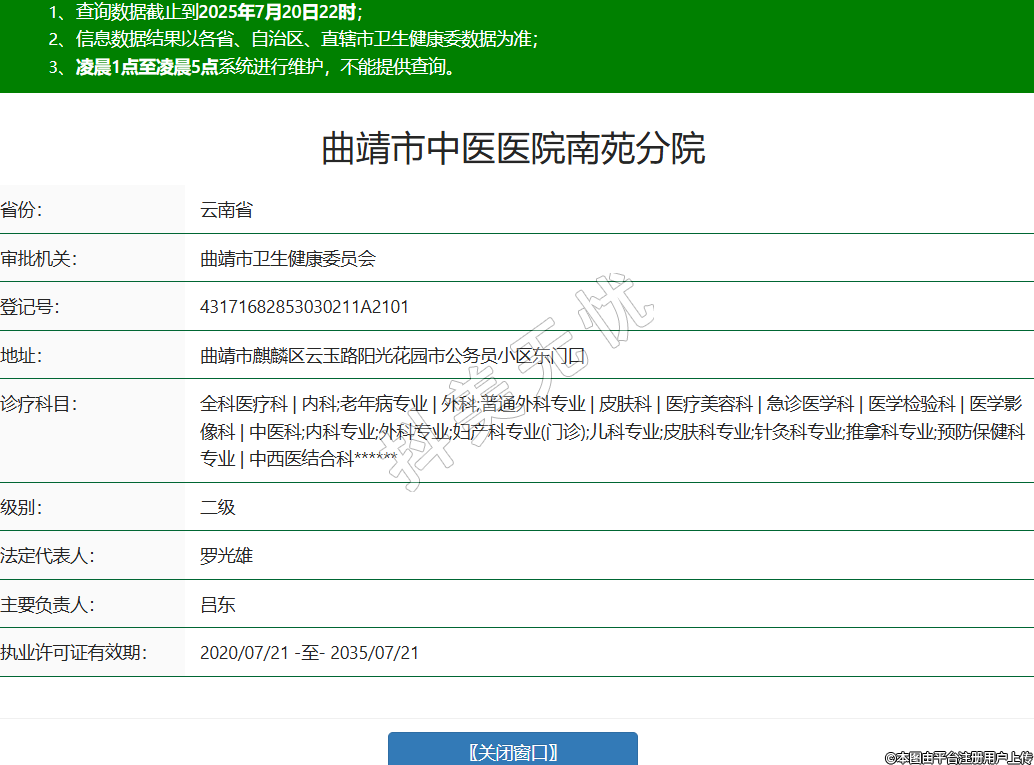The height and width of the screenshot is (765, 1034).
Task: Click the 级别 row label
Action: coord(22,507)
